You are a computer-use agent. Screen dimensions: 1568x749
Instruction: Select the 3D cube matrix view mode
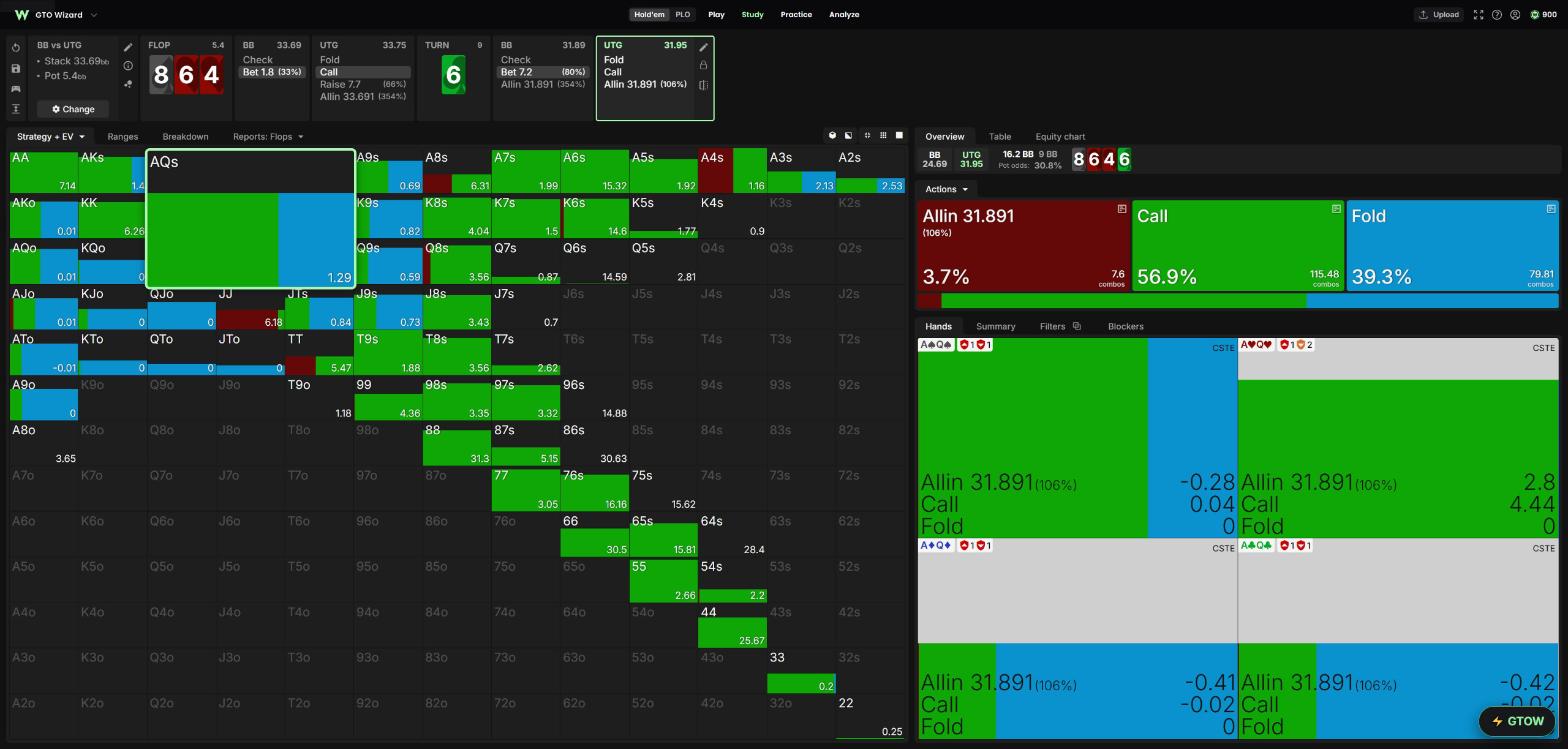[x=832, y=136]
